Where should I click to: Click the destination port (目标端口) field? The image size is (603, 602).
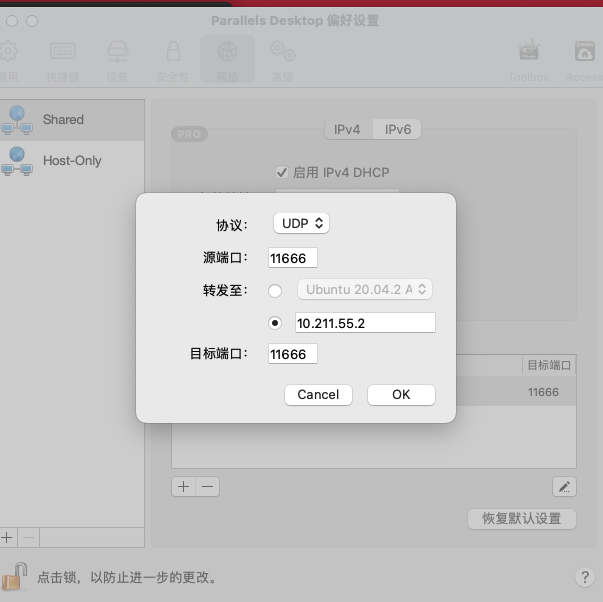(293, 354)
